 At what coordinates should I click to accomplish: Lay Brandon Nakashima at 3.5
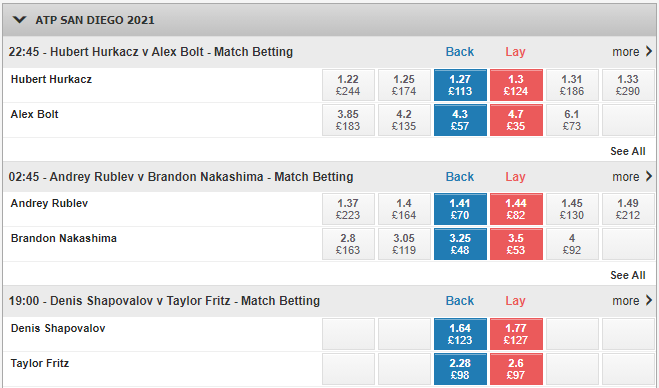516,244
